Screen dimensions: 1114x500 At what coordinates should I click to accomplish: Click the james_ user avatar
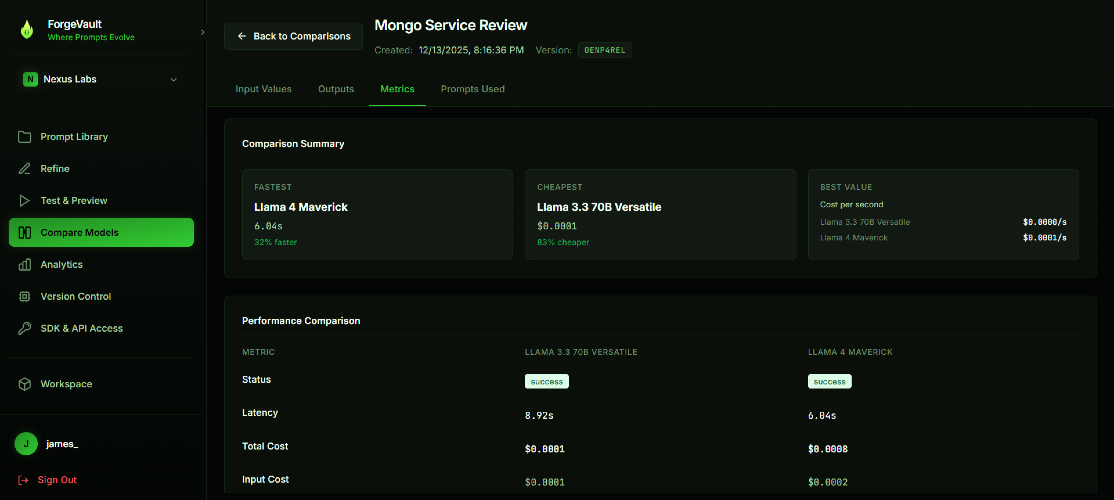point(26,444)
